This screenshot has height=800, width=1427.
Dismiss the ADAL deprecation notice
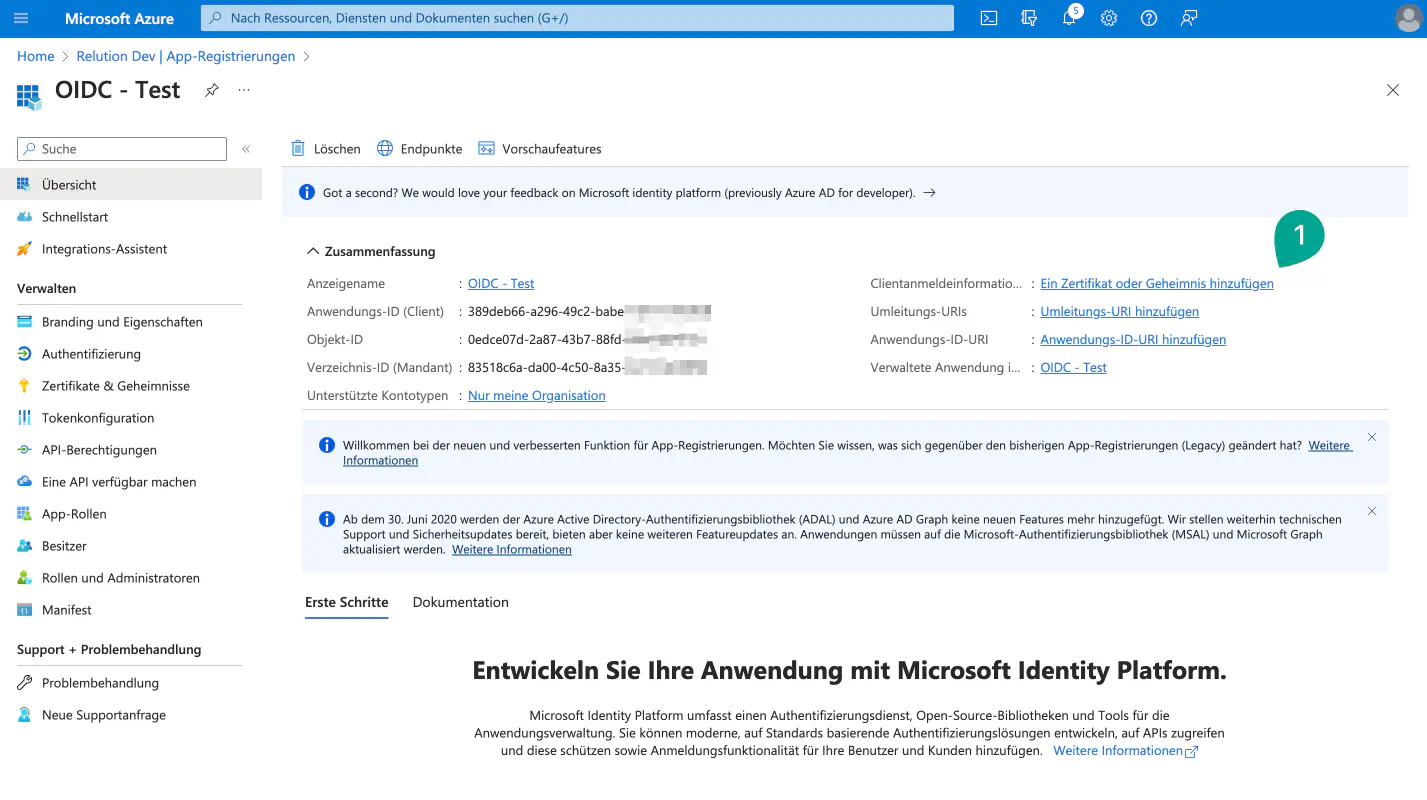(1372, 511)
